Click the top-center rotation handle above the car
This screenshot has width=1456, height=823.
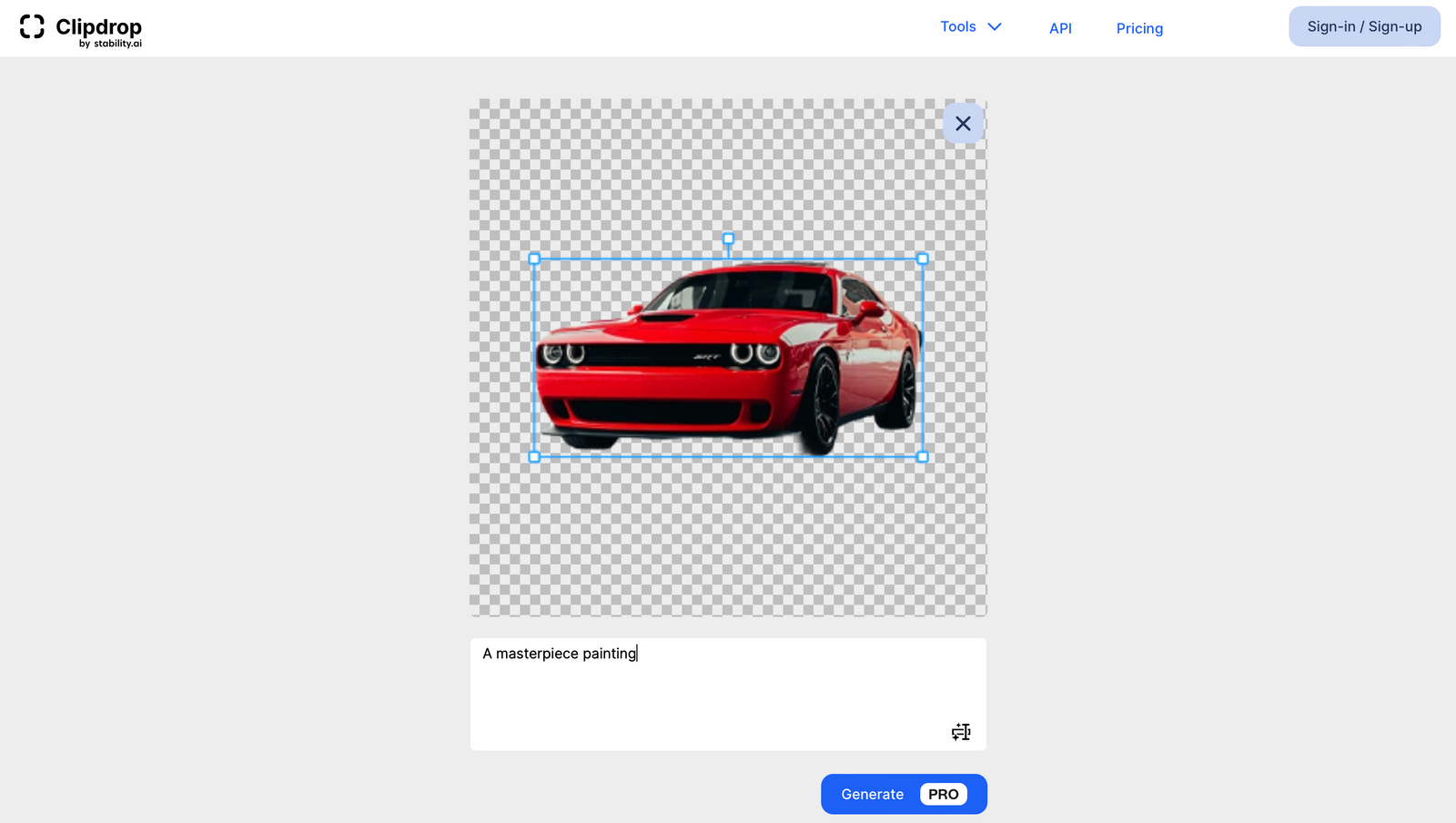(x=728, y=238)
